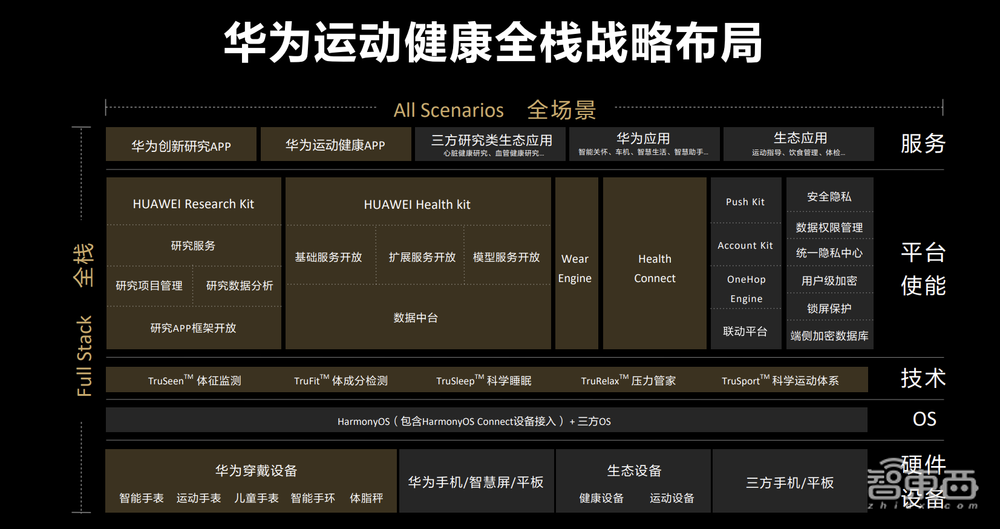Click the Health Connect block
The height and width of the screenshot is (529, 1000).
pos(655,268)
